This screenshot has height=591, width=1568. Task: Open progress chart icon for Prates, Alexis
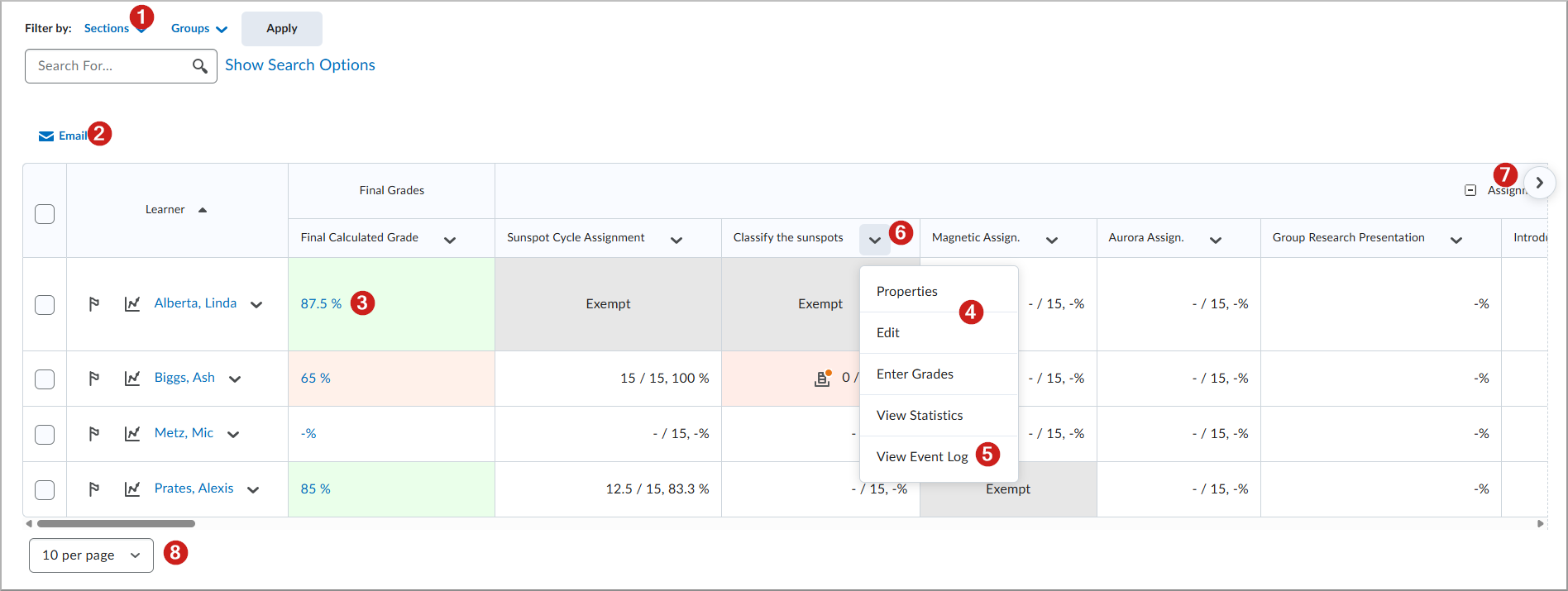(132, 489)
